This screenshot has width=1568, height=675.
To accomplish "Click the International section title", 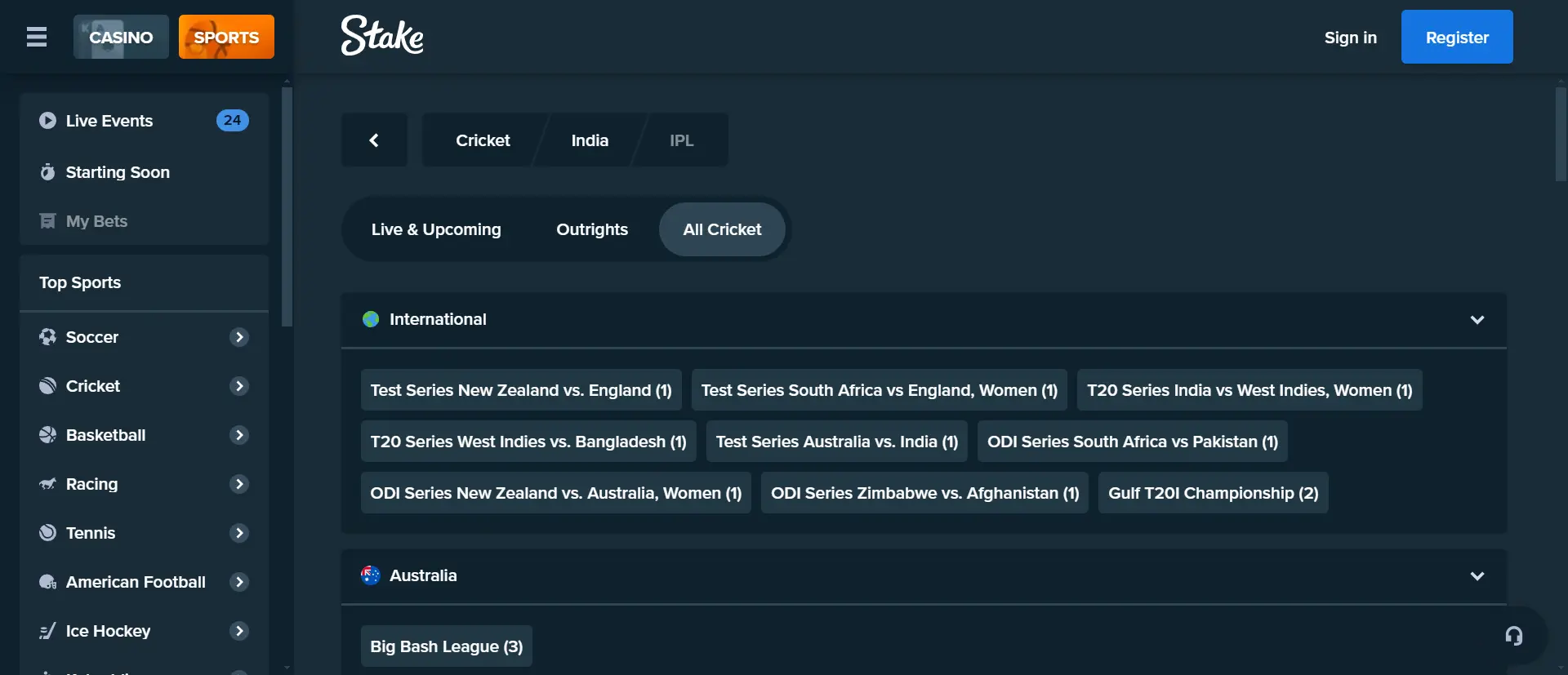I will point(438,319).
